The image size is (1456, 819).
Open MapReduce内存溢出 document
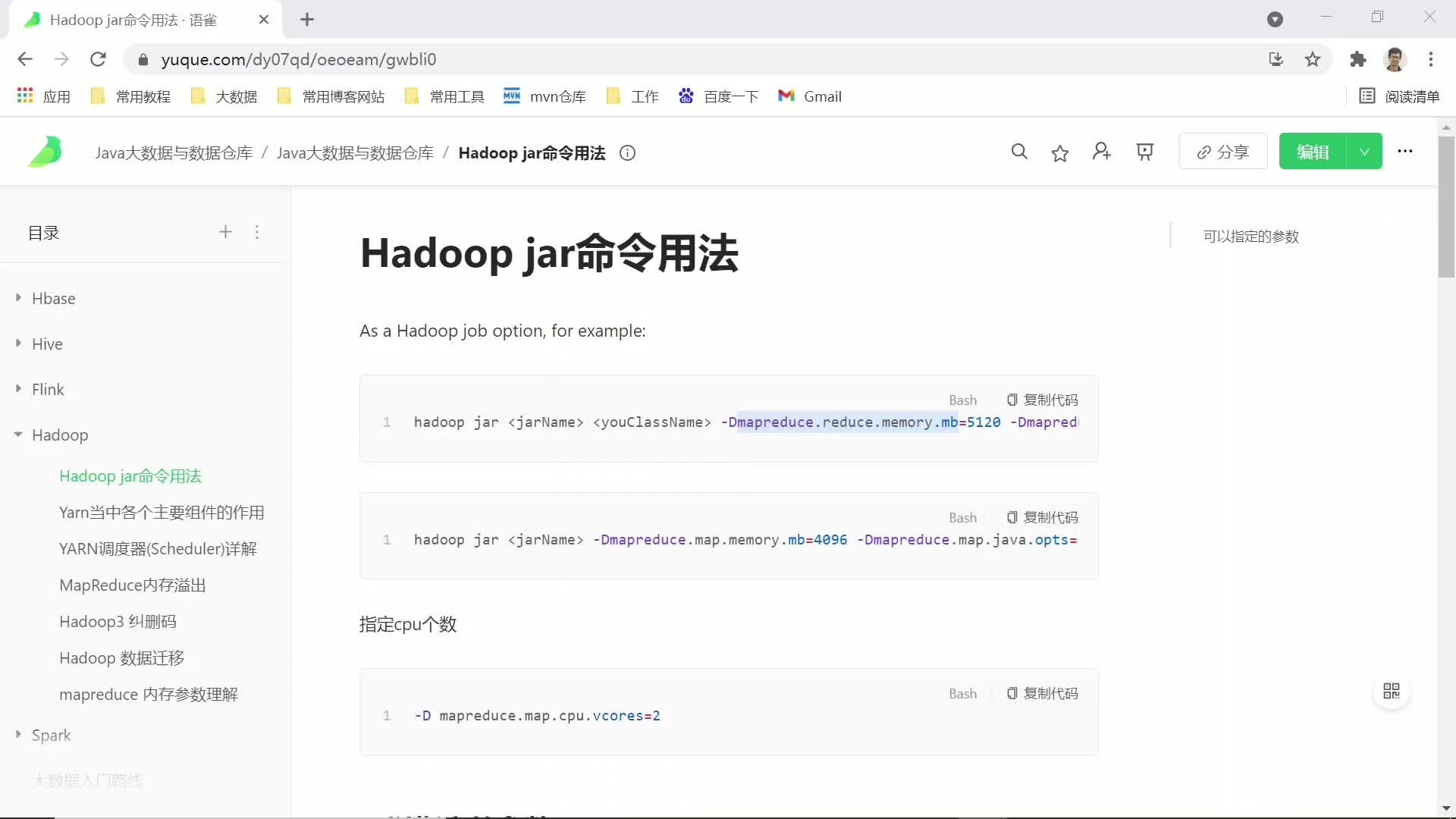point(133,585)
